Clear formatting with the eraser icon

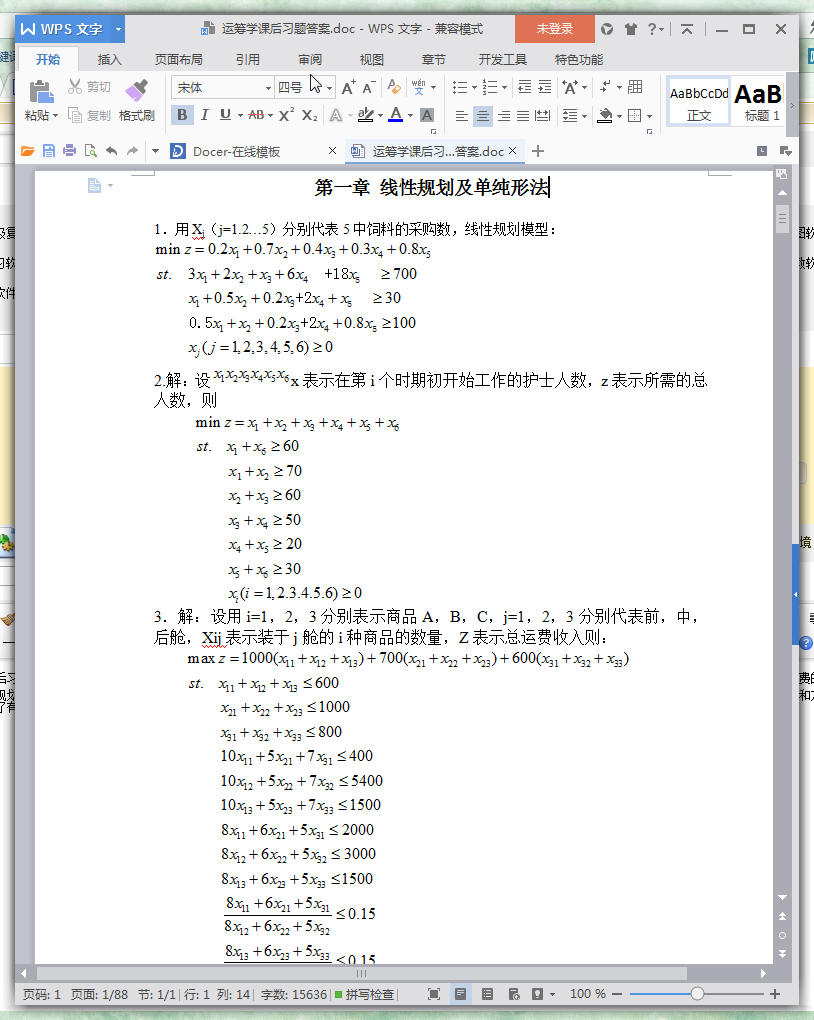click(x=394, y=87)
